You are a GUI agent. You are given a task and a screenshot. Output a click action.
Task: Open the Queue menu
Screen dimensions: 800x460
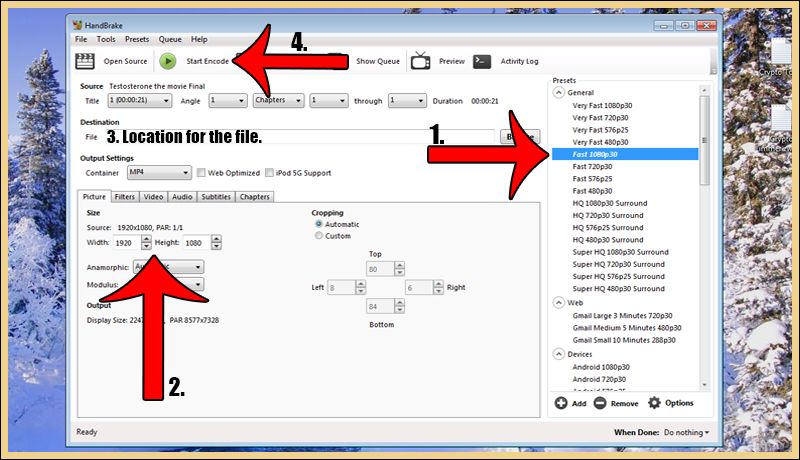coord(170,39)
